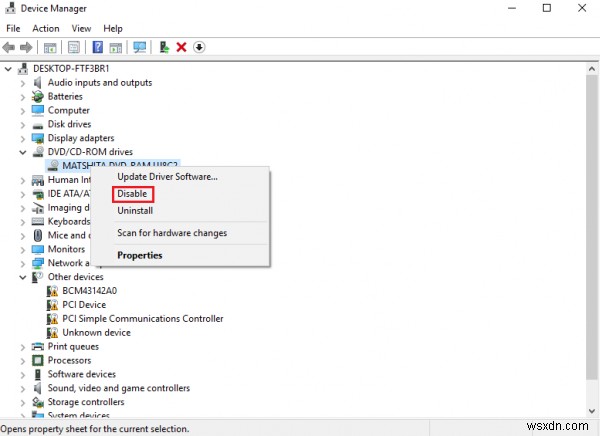This screenshot has height=436, width=600.
Task: Click the Audio inputs and outputs speaker icon
Action: pyautogui.click(x=38, y=83)
